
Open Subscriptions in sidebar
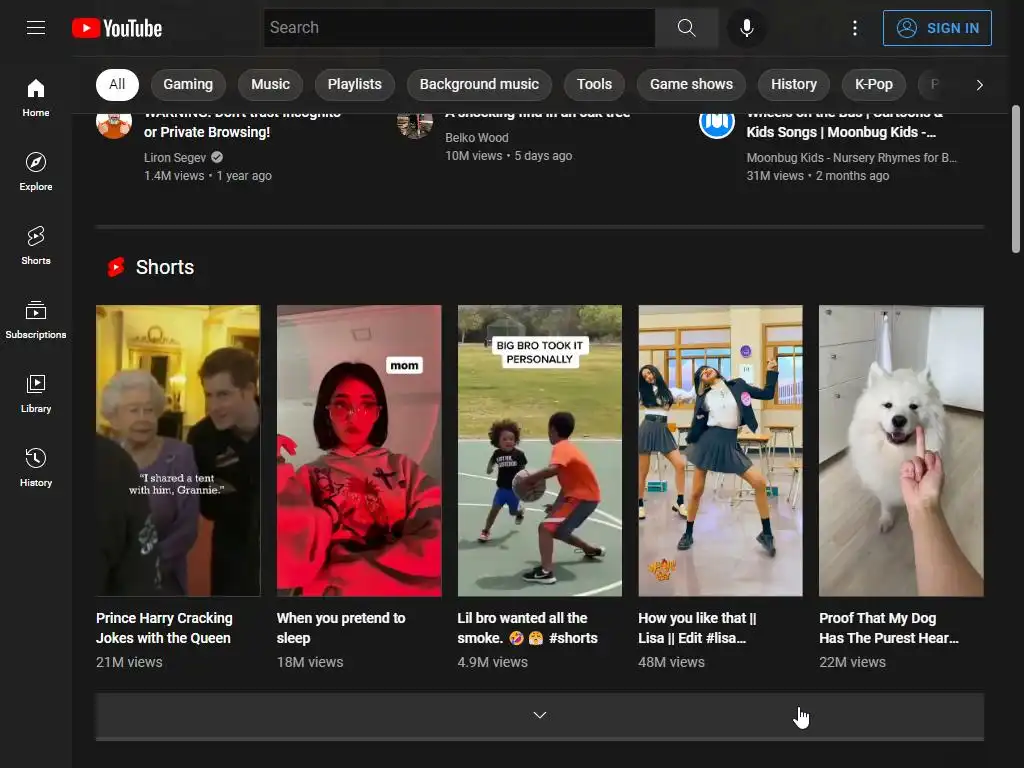(36, 319)
